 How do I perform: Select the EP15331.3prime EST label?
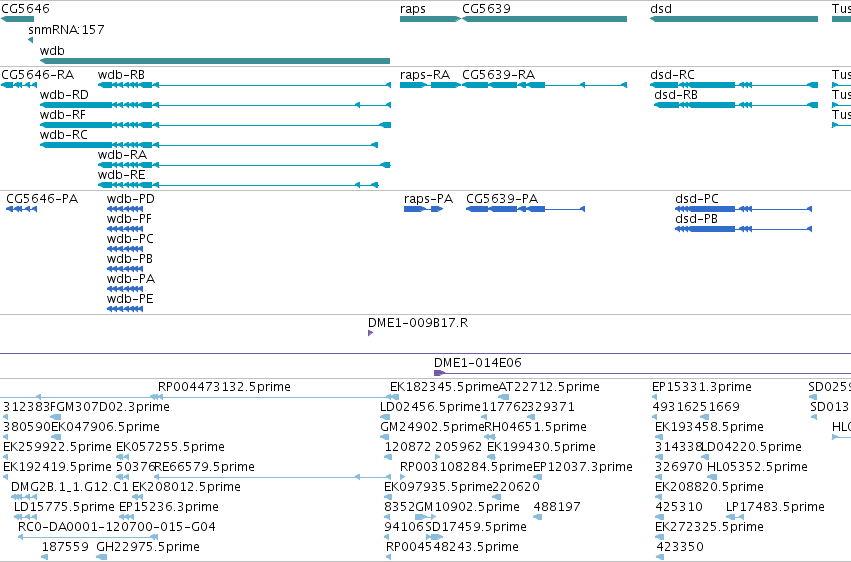[x=702, y=387]
